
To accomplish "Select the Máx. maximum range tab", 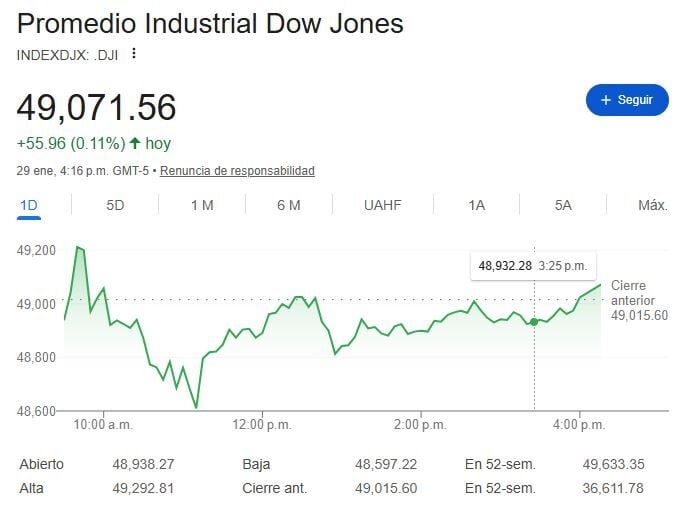I will click(652, 205).
